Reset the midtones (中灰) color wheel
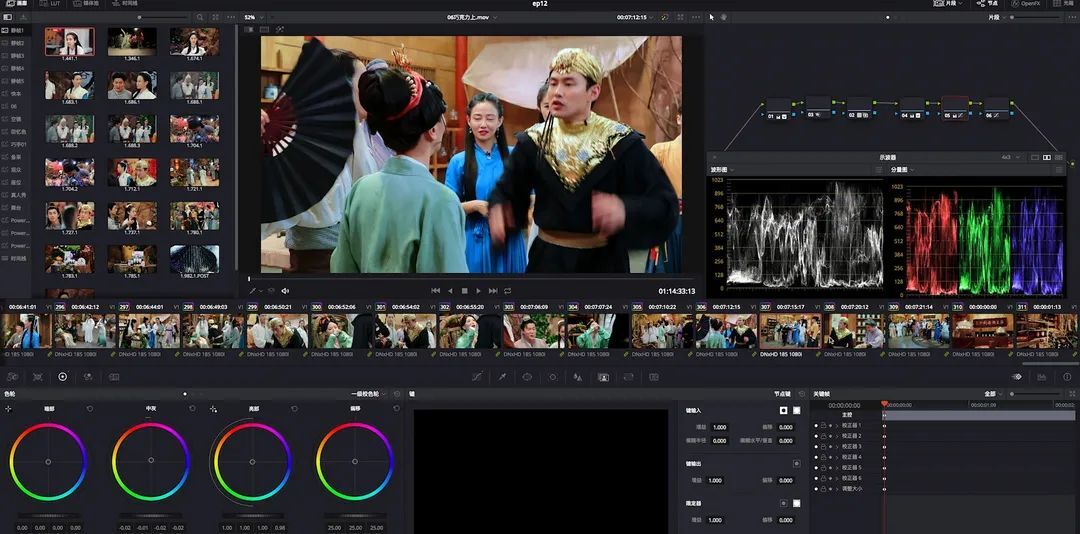The height and width of the screenshot is (534, 1080). (x=192, y=409)
